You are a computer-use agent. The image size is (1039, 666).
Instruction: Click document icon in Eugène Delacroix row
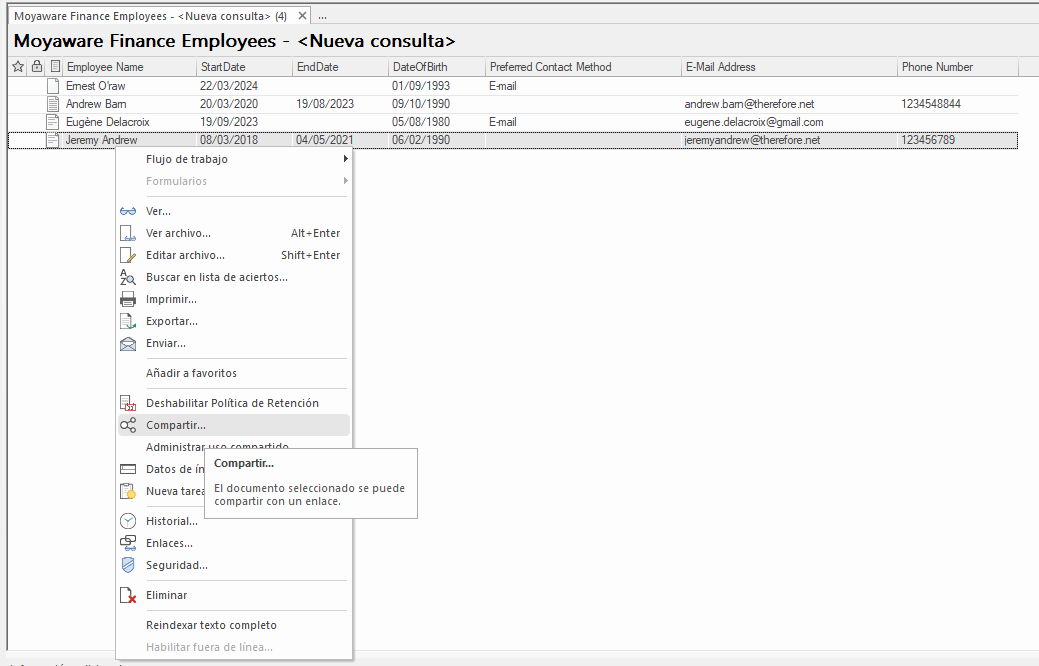pos(53,122)
